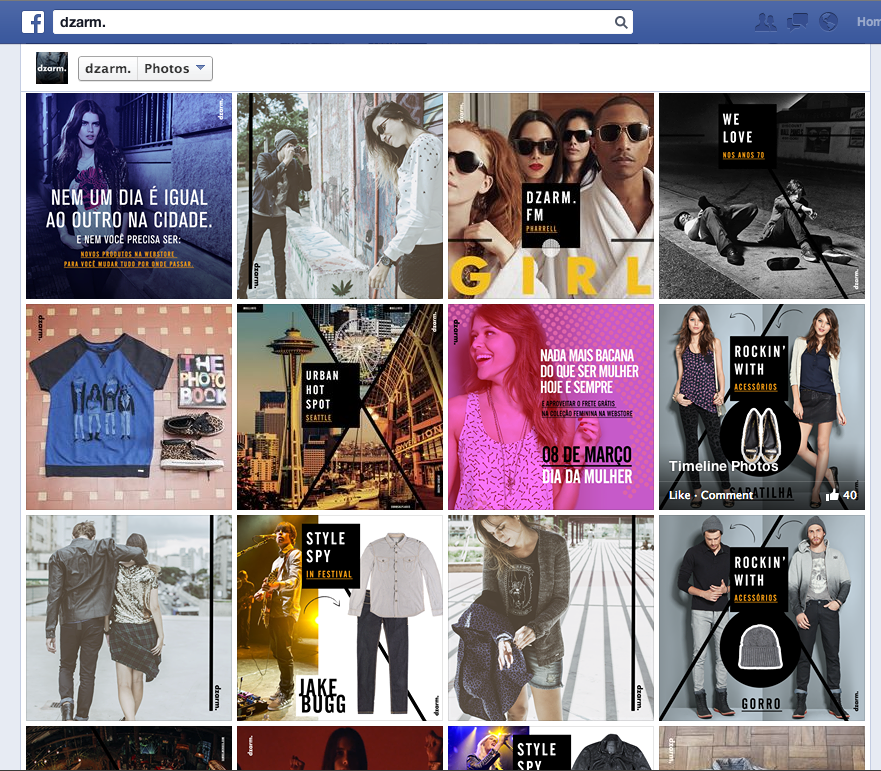Click the Facebook logo icon
Image resolution: width=881 pixels, height=771 pixels.
(33, 22)
